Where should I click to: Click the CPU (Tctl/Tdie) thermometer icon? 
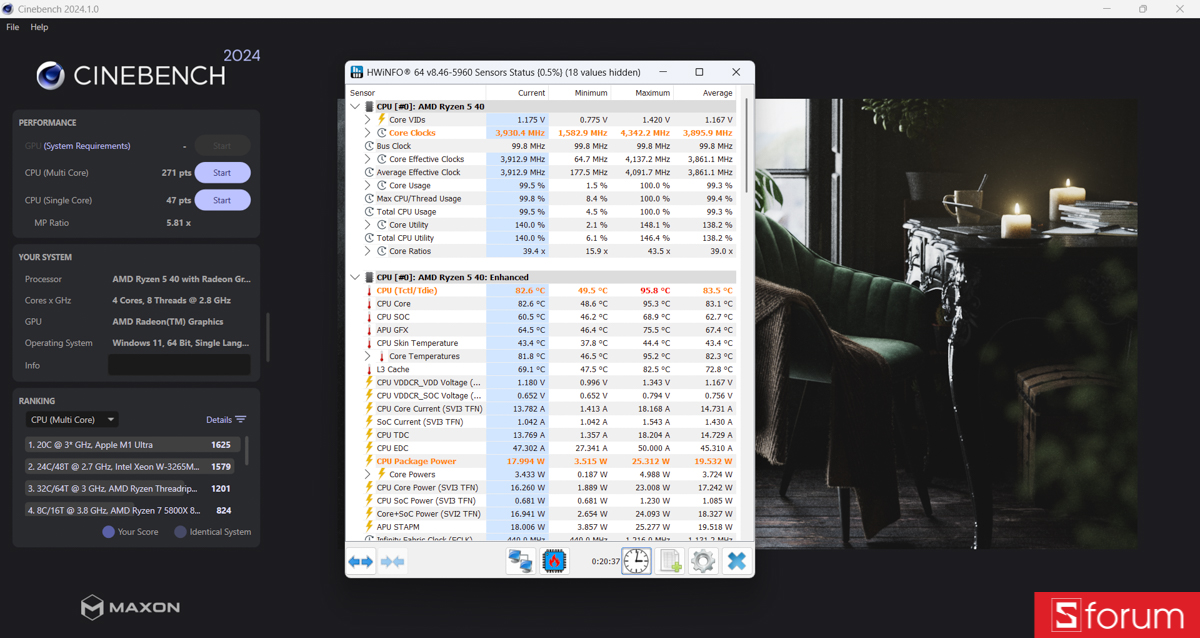pyautogui.click(x=369, y=291)
